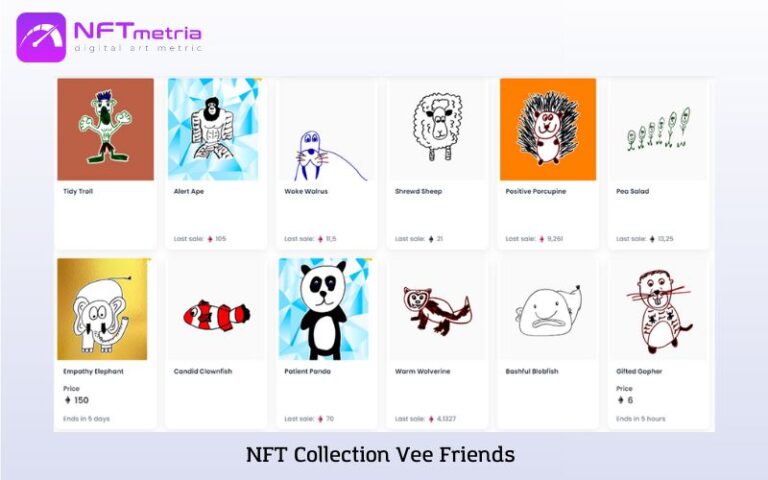
Task: View the Shrewd Sheep NFT artwork
Action: pos(437,129)
